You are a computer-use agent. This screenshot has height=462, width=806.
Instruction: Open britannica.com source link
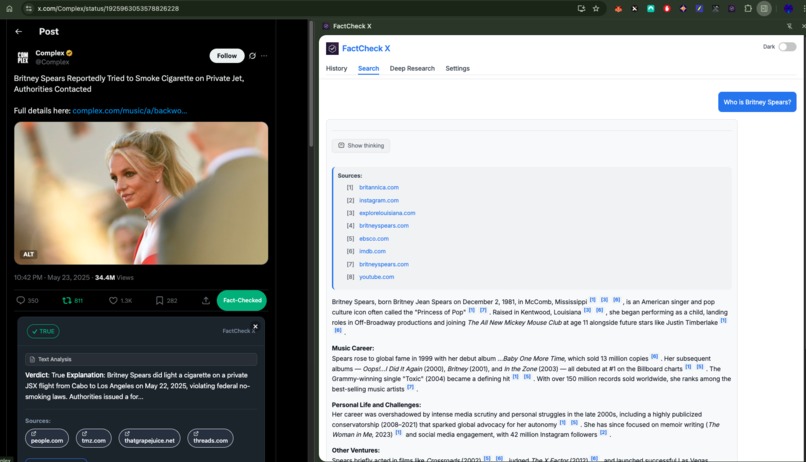click(379, 188)
